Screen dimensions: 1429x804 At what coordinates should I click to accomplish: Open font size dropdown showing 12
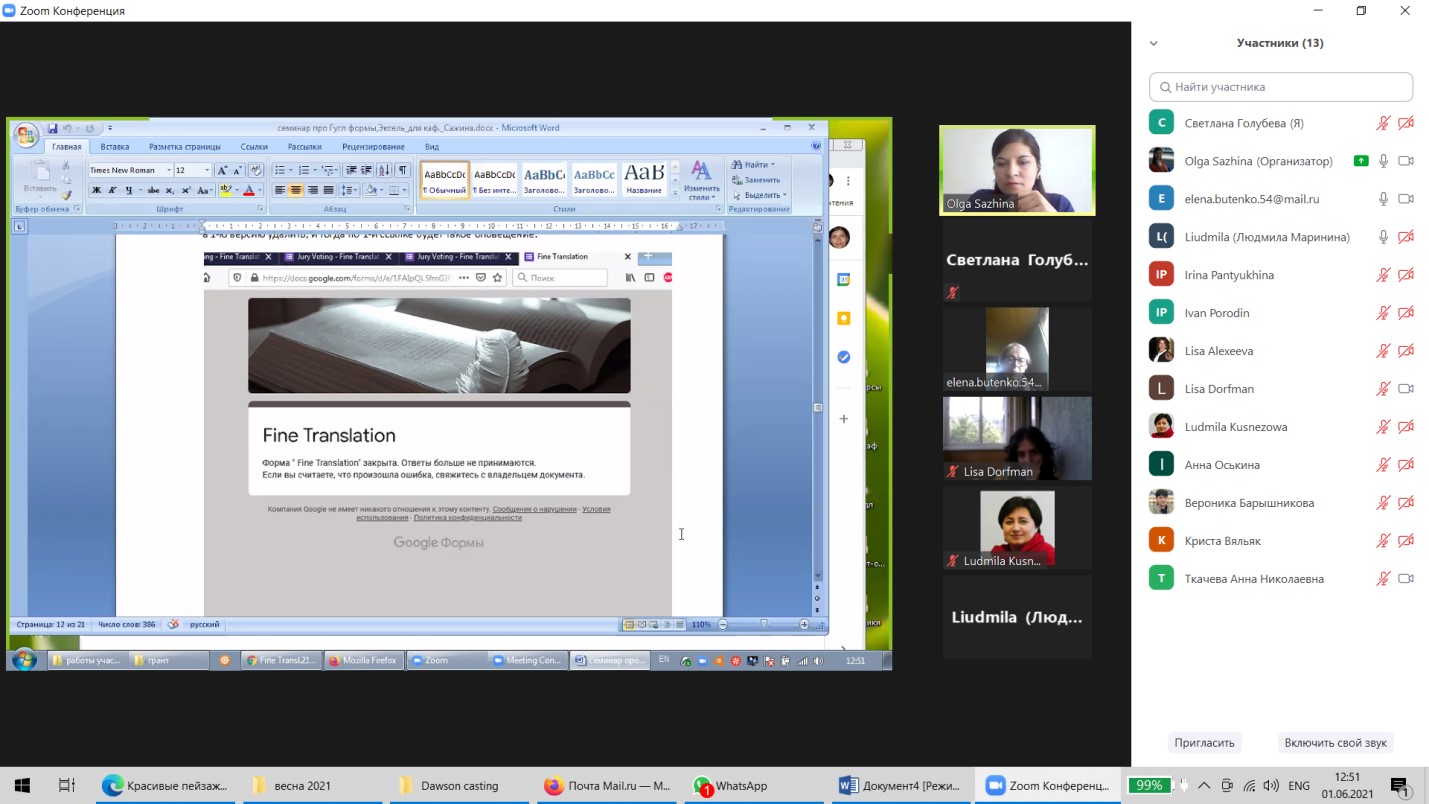coord(207,170)
